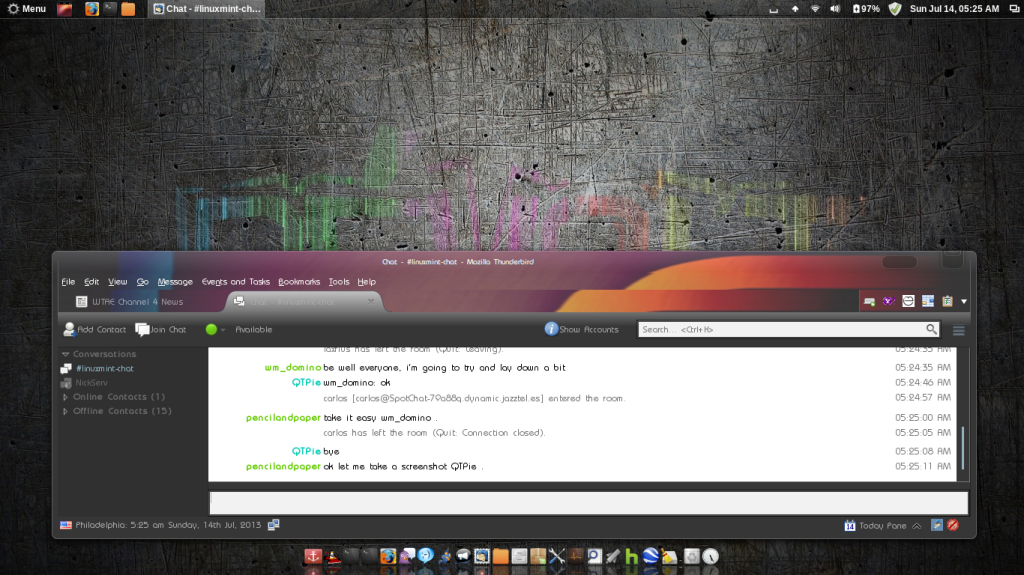Launch Firefox from top panel

[91, 8]
